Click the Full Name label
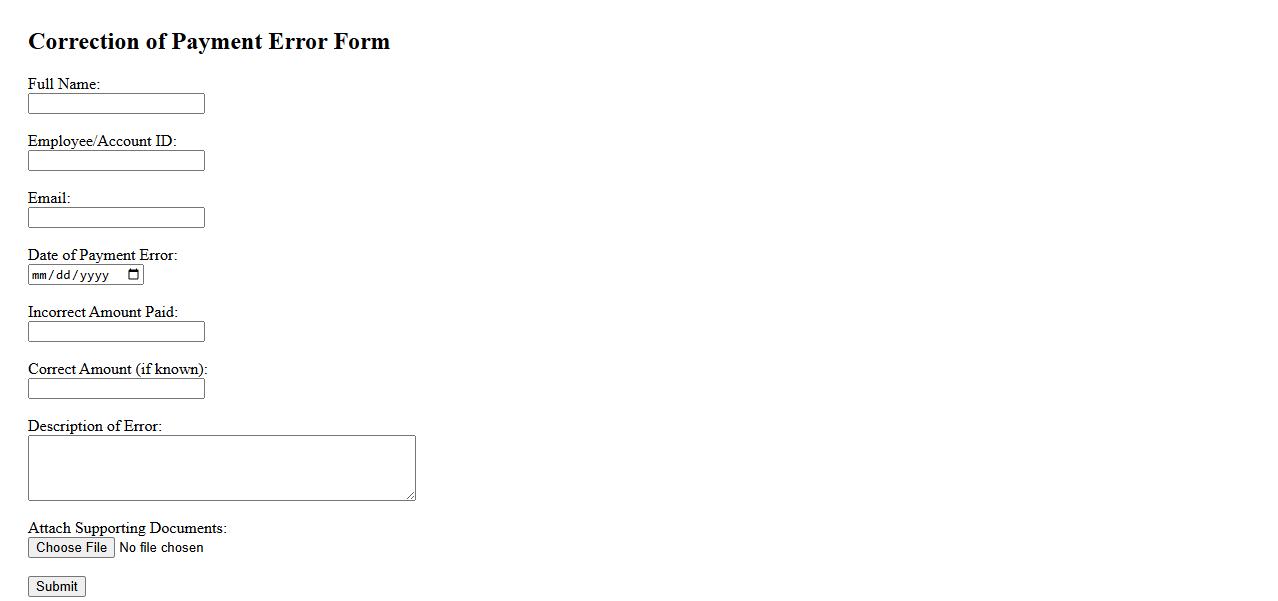 (64, 84)
